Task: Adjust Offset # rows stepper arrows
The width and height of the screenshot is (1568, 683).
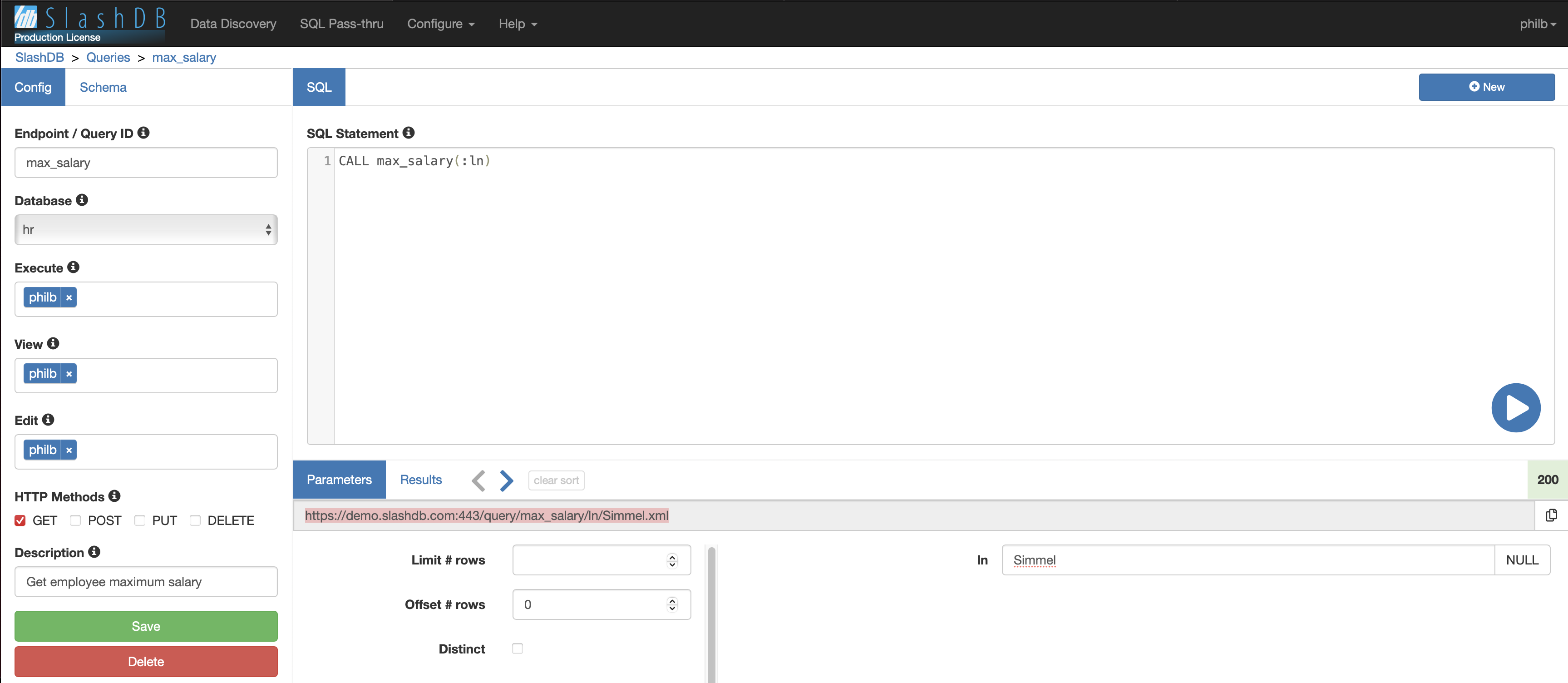Action: [672, 604]
